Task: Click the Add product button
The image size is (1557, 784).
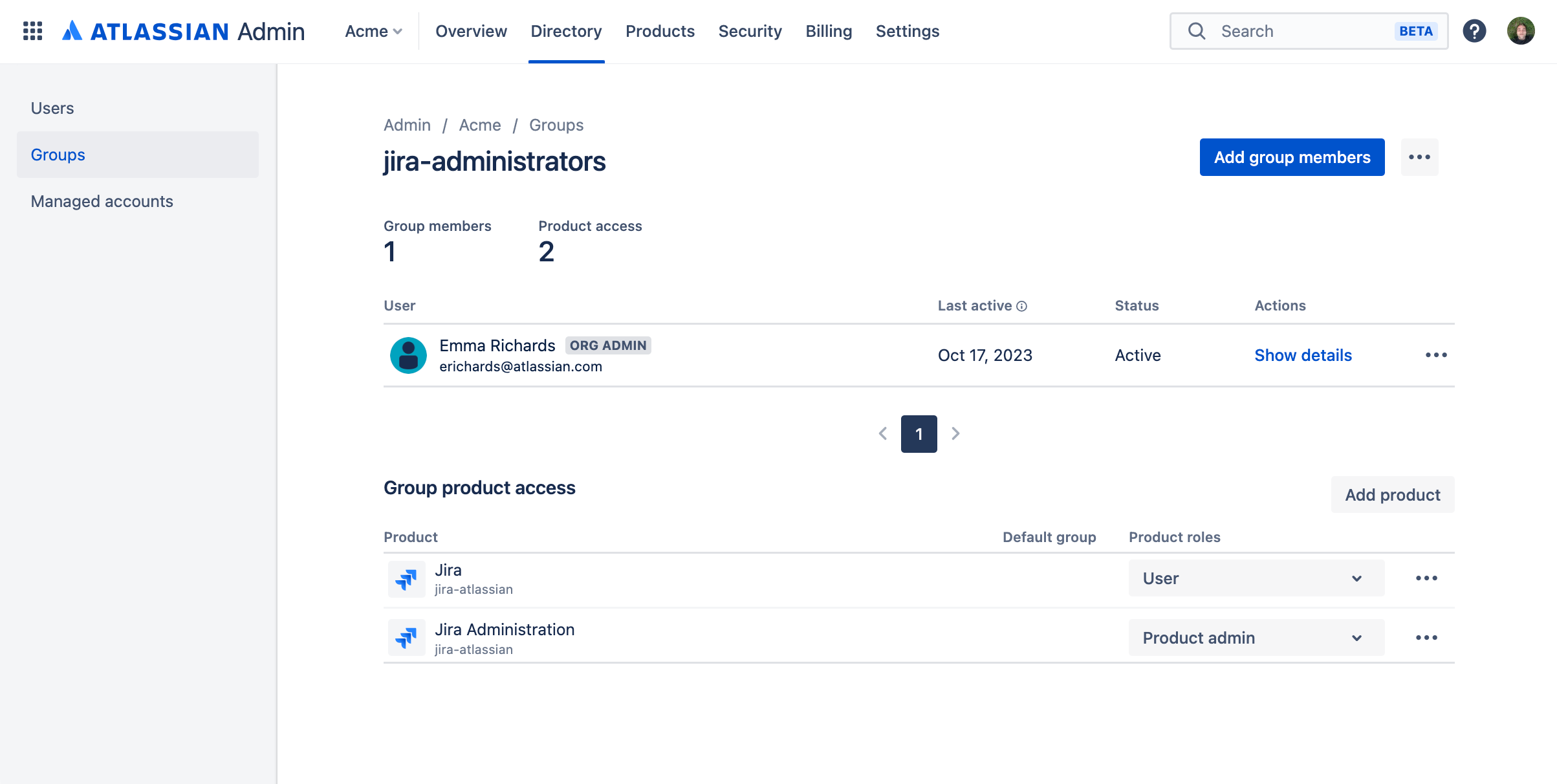Action: 1391,494
